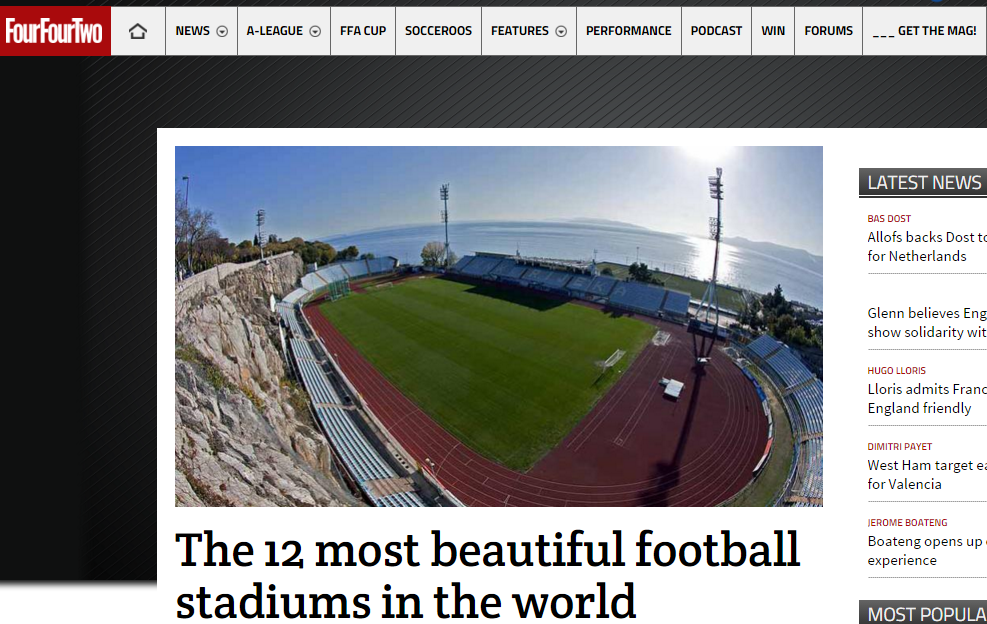Click the HUGO LLORIS tag
Image resolution: width=987 pixels, height=624 pixels.
[896, 370]
